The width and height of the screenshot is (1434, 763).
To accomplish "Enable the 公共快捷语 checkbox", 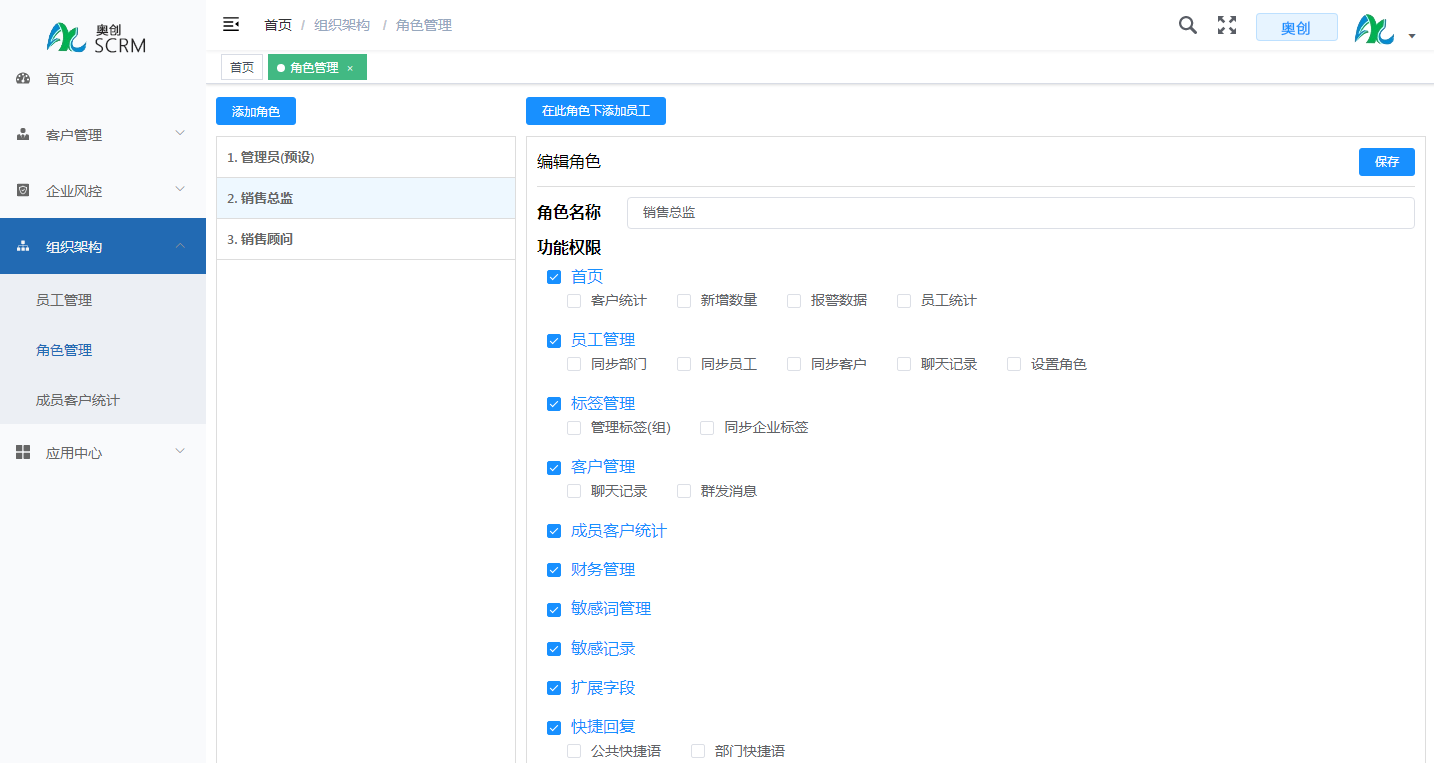I will (574, 751).
